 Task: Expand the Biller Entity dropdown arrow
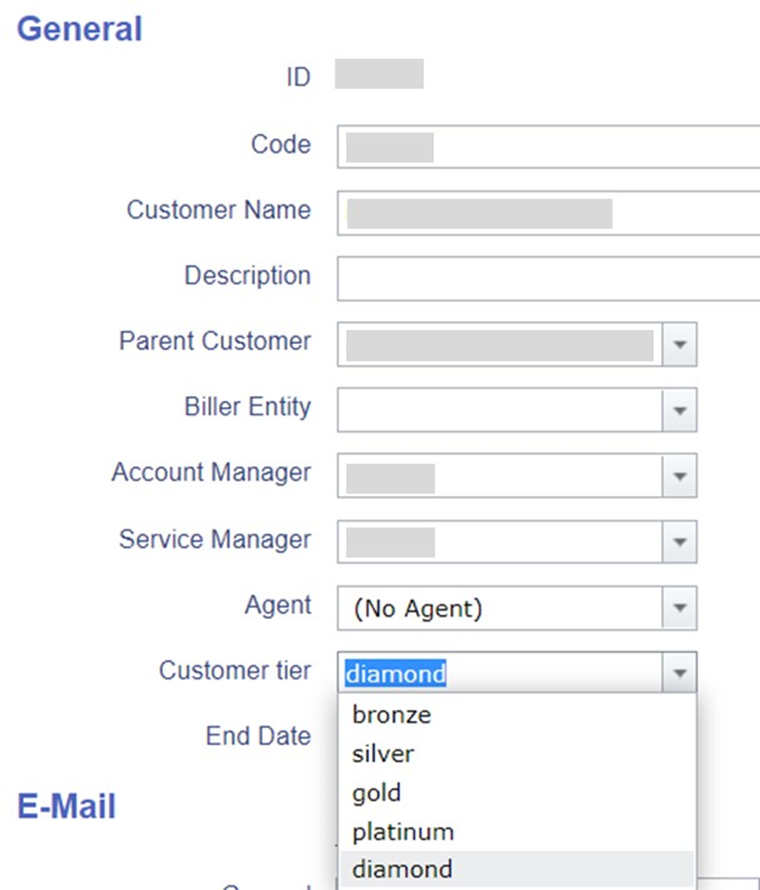pos(680,410)
